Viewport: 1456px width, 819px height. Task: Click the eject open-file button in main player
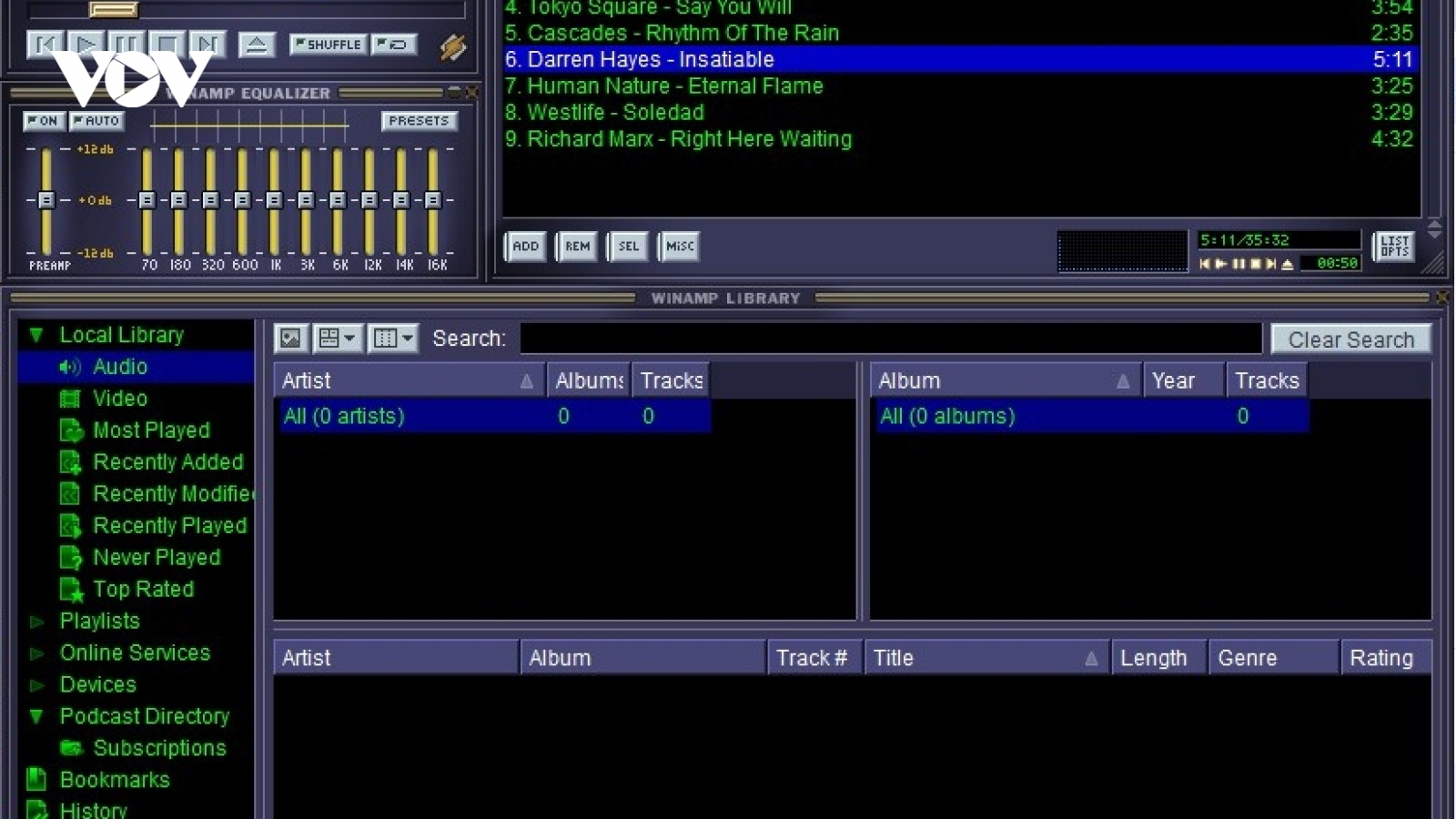(257, 44)
